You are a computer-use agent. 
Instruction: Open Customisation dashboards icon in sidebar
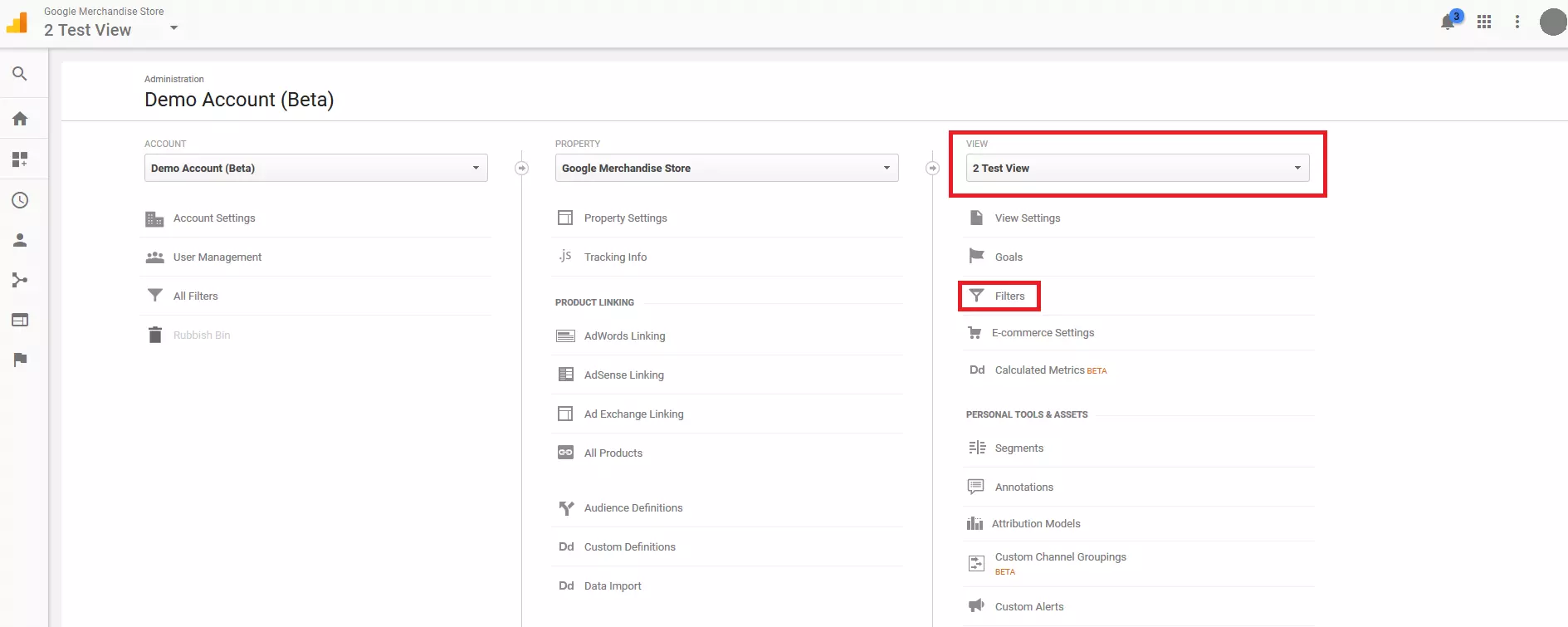tap(20, 159)
